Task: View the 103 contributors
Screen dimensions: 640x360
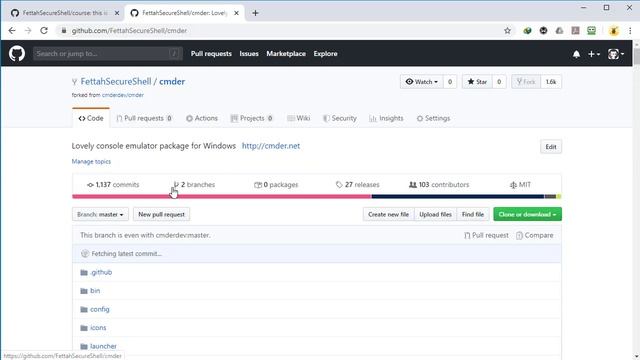Action: point(439,184)
